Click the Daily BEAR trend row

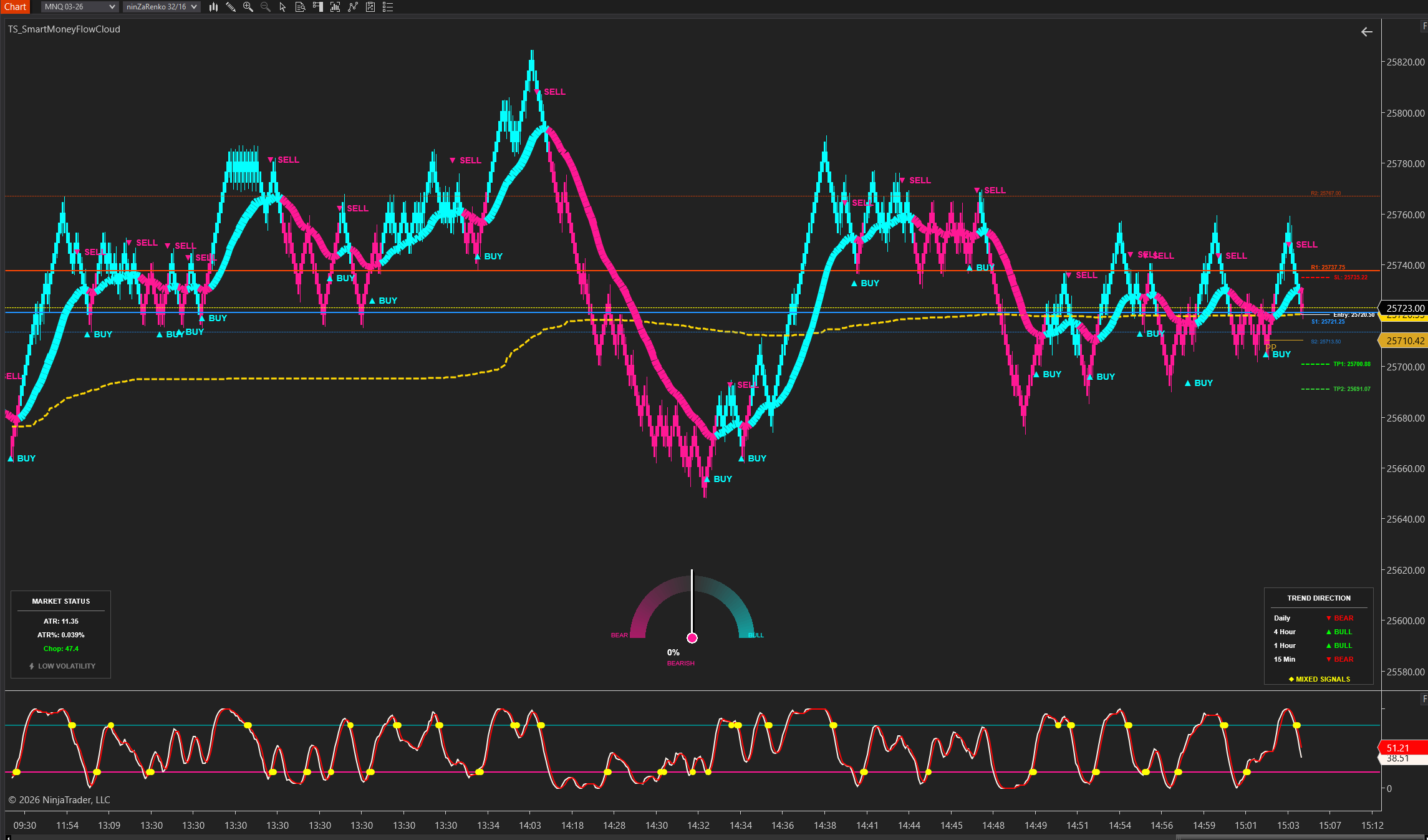1314,618
